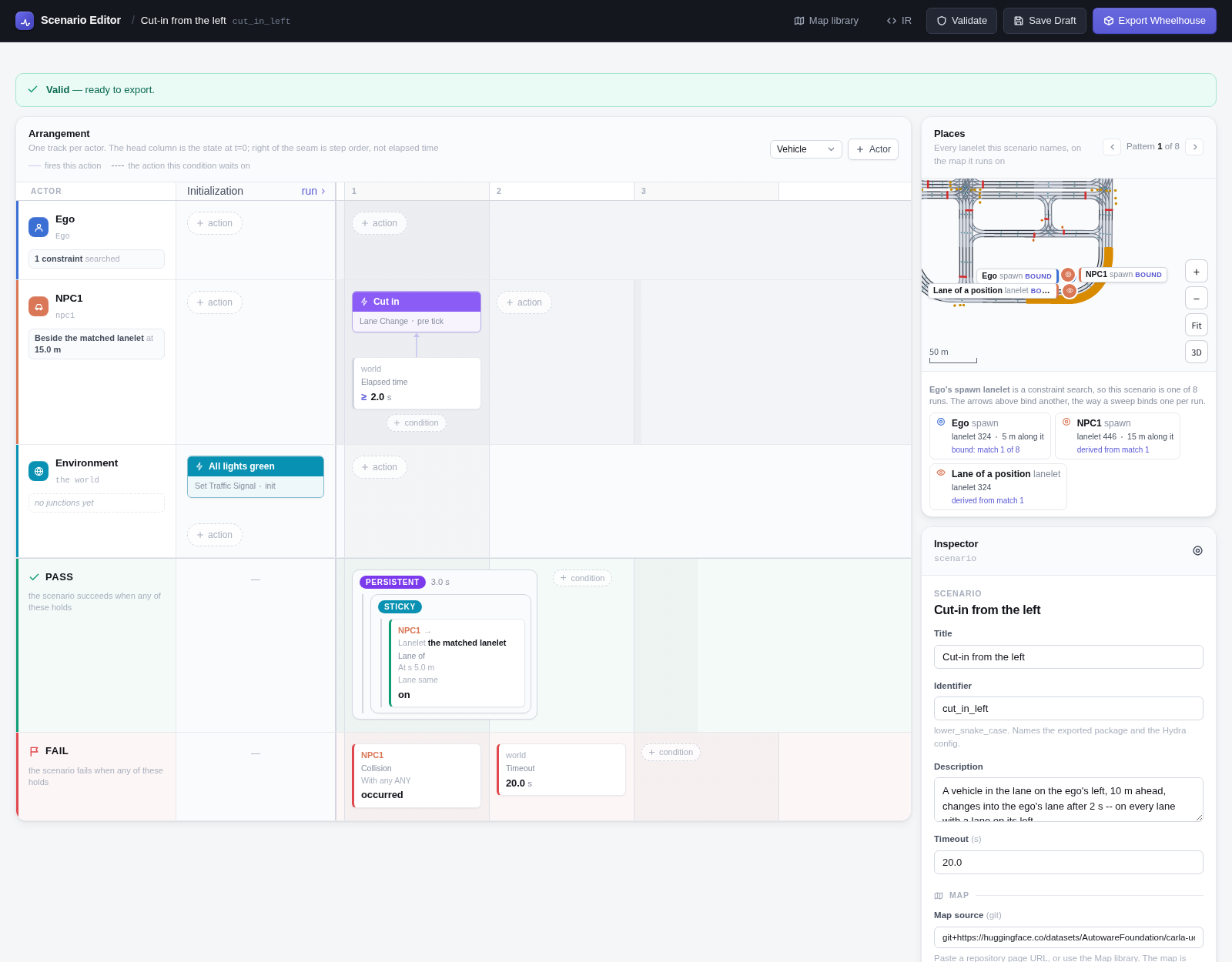Click the Scenario Editor logo icon

25,21
